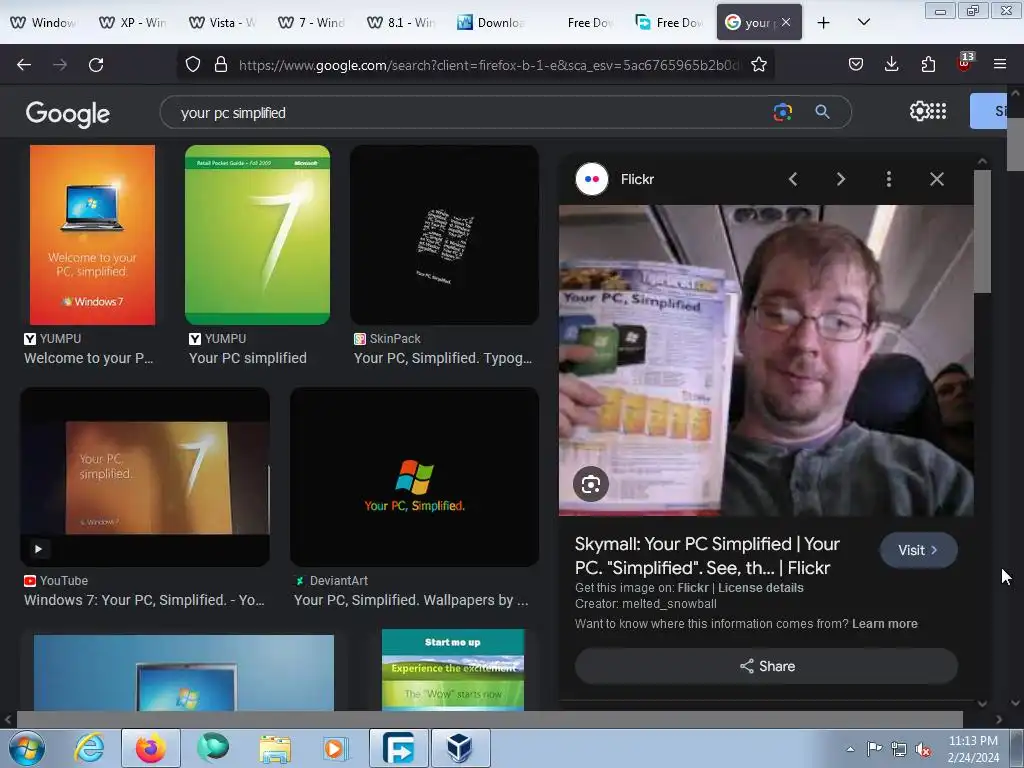Open green Windows 7 pocket guide thumbnail
Image resolution: width=1024 pixels, height=768 pixels.
point(257,235)
